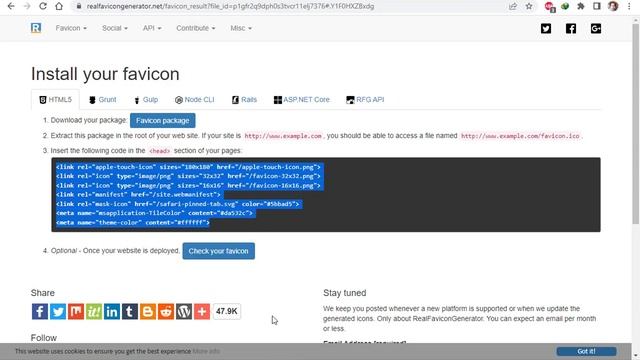The height and width of the screenshot is (360, 640).
Task: Share via the orange Meneame icon
Action: coord(76,311)
